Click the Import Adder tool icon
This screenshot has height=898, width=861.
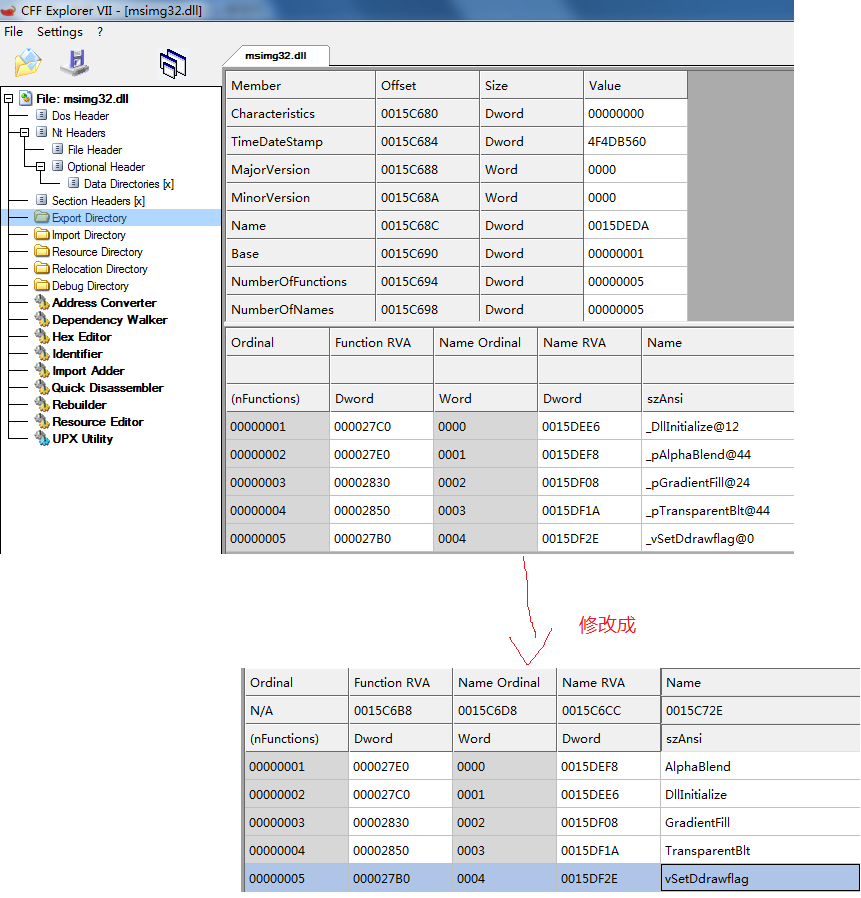pyautogui.click(x=42, y=371)
